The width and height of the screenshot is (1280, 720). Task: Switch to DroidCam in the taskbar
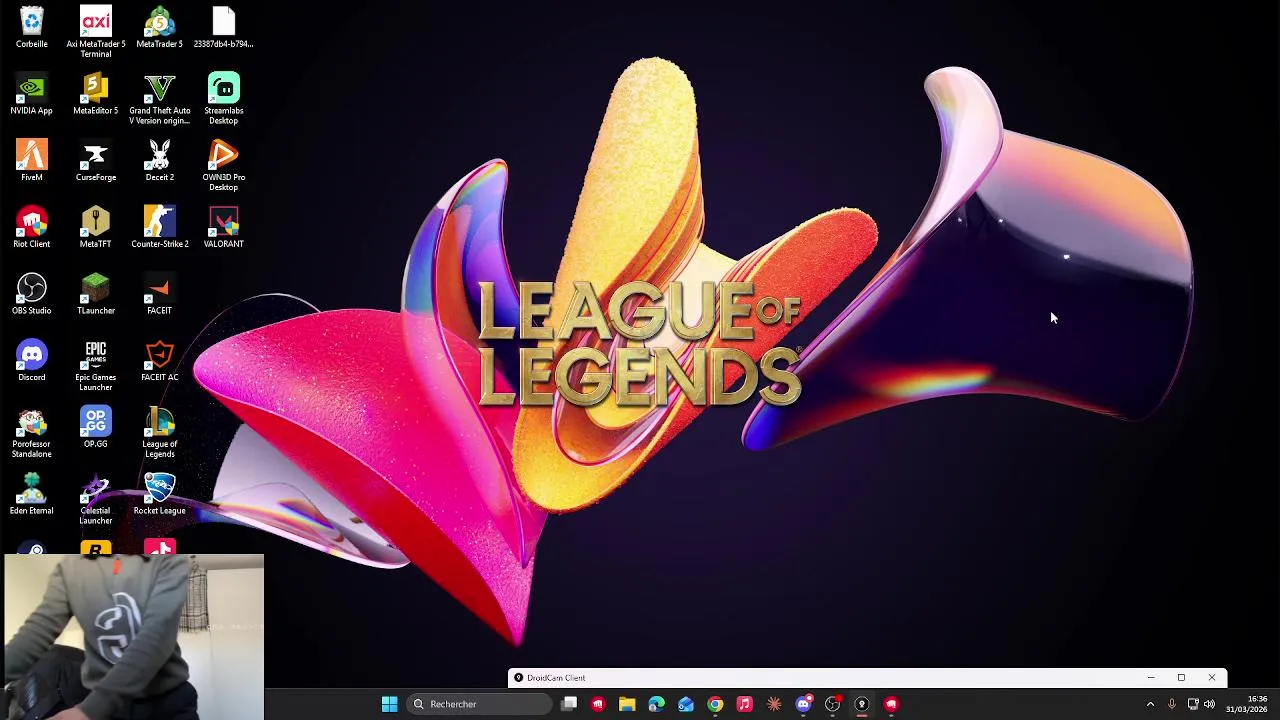point(862,704)
